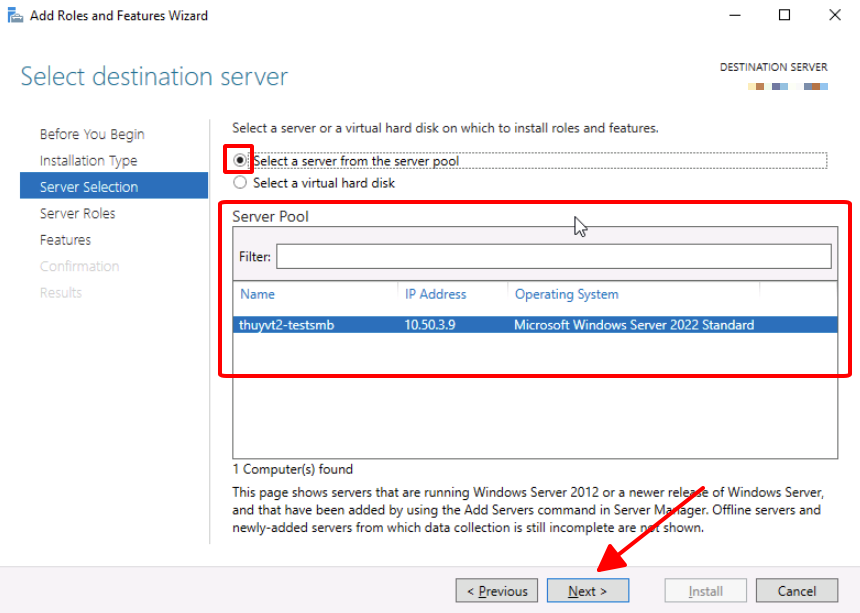Viewport: 860px width, 613px height.
Task: Maximize the wizard window
Action: pos(785,15)
